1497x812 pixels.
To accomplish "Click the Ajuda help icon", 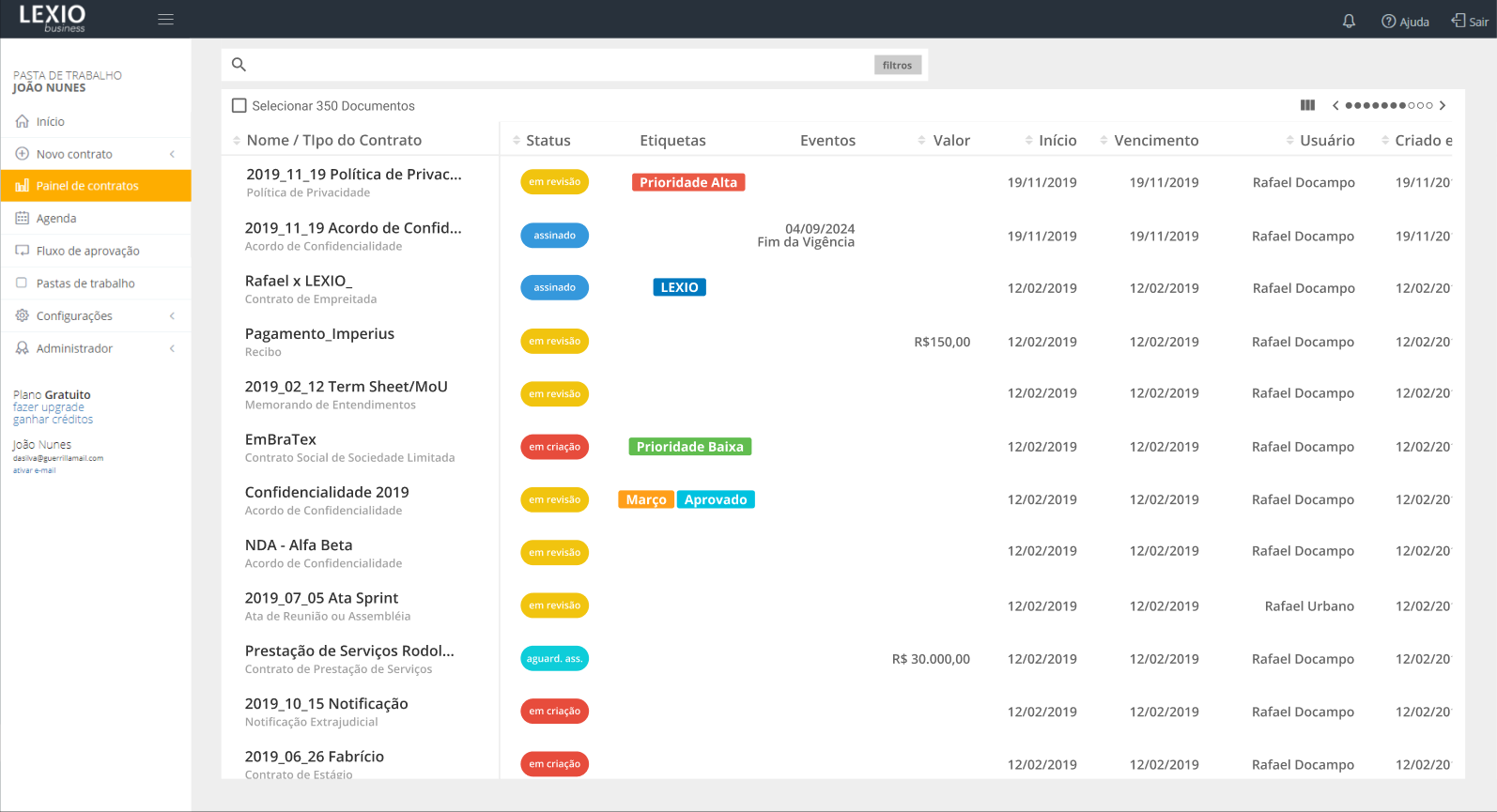I will (x=1388, y=21).
